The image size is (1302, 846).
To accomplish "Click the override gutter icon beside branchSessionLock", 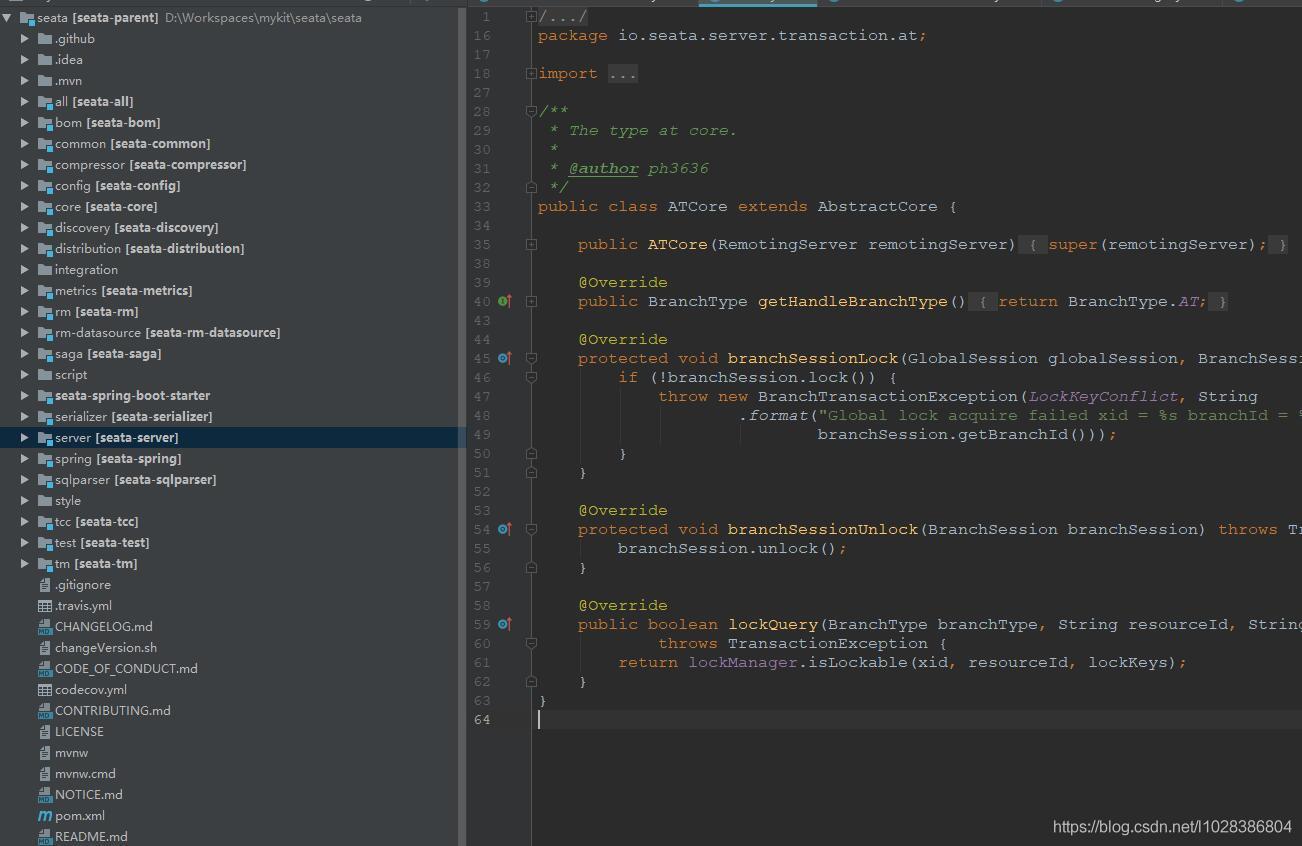I will [504, 358].
